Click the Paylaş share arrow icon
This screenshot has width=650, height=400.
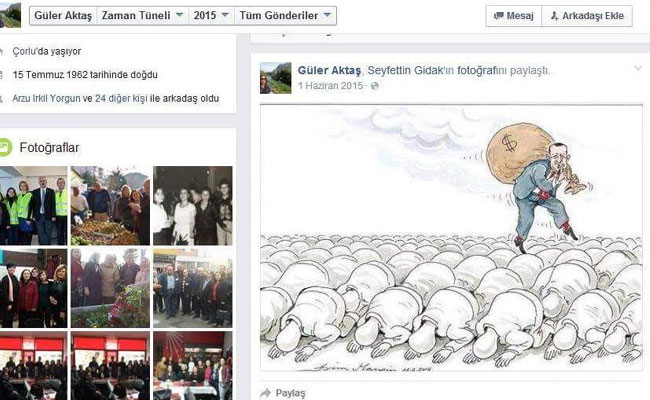[265, 393]
